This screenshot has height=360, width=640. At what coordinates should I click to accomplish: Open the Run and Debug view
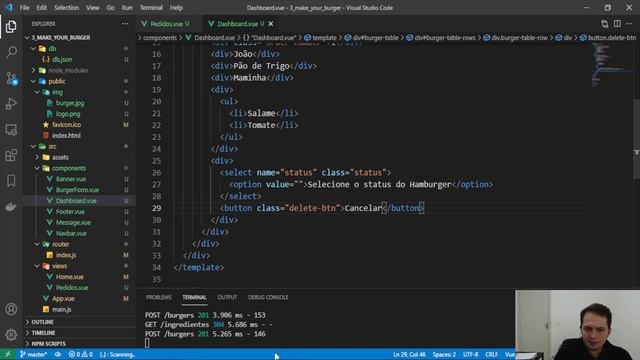pos(11,104)
